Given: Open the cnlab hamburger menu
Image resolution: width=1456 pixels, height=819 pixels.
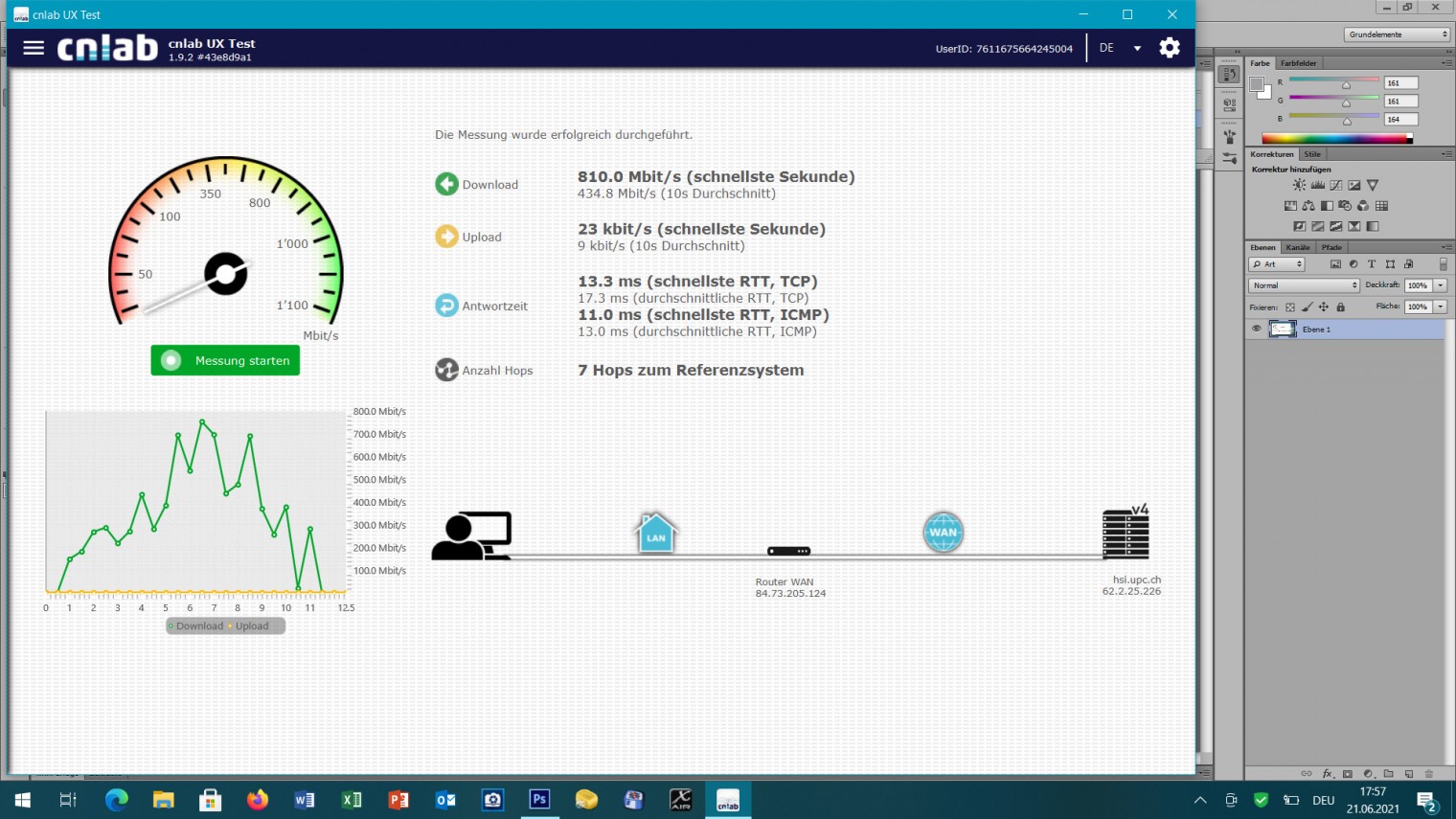Looking at the screenshot, I should [34, 48].
